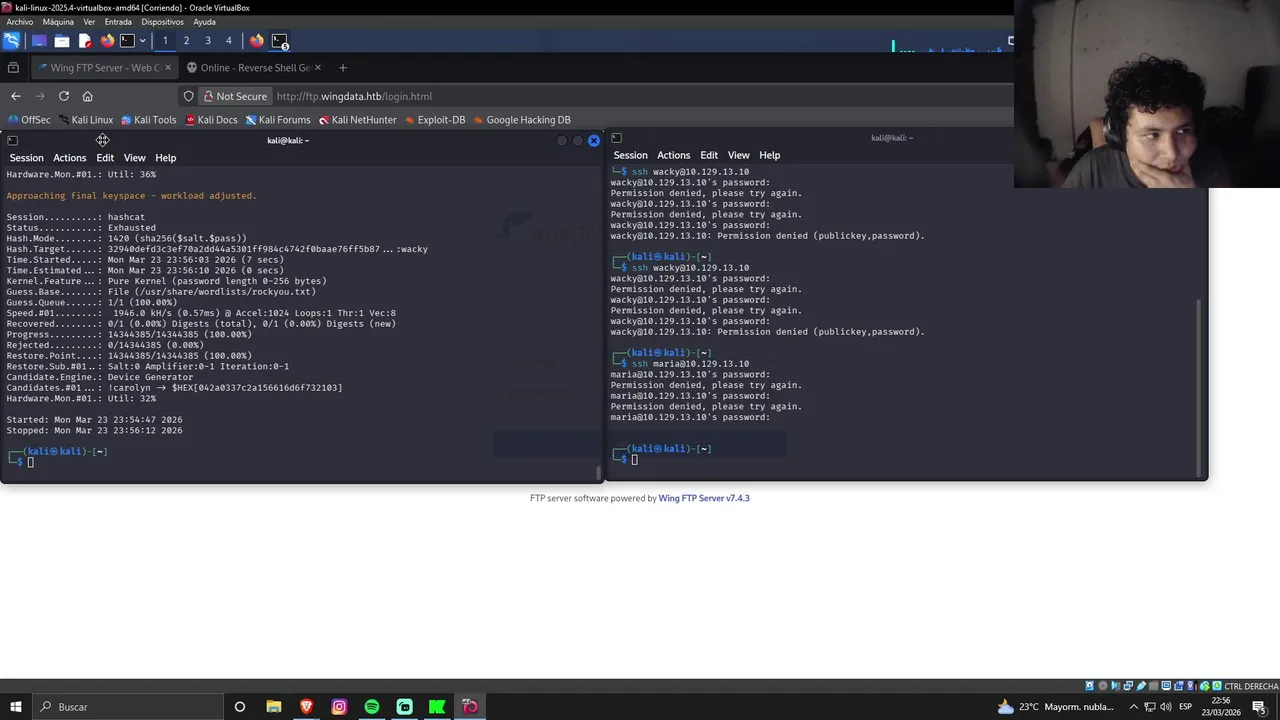This screenshot has height=720, width=1280.
Task: Open Session menu in left terminal
Action: (x=27, y=158)
